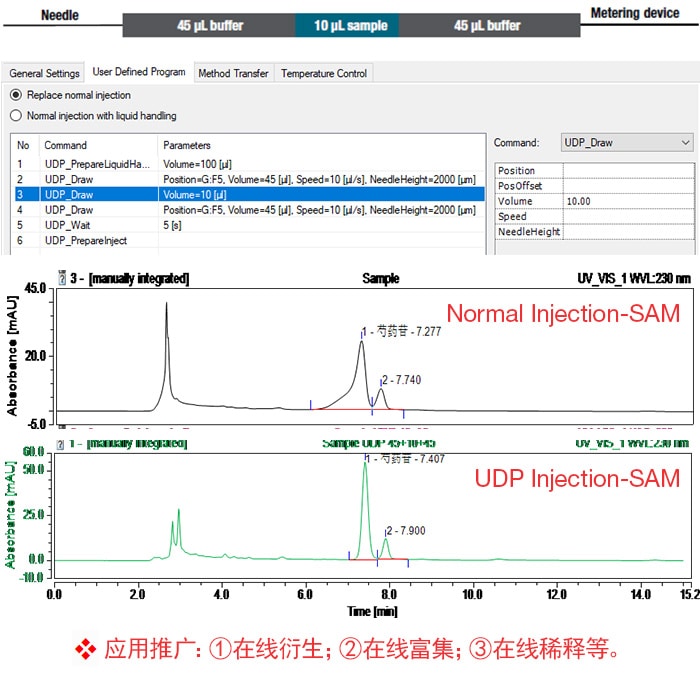Click the 10 µL sample segment

350,25
